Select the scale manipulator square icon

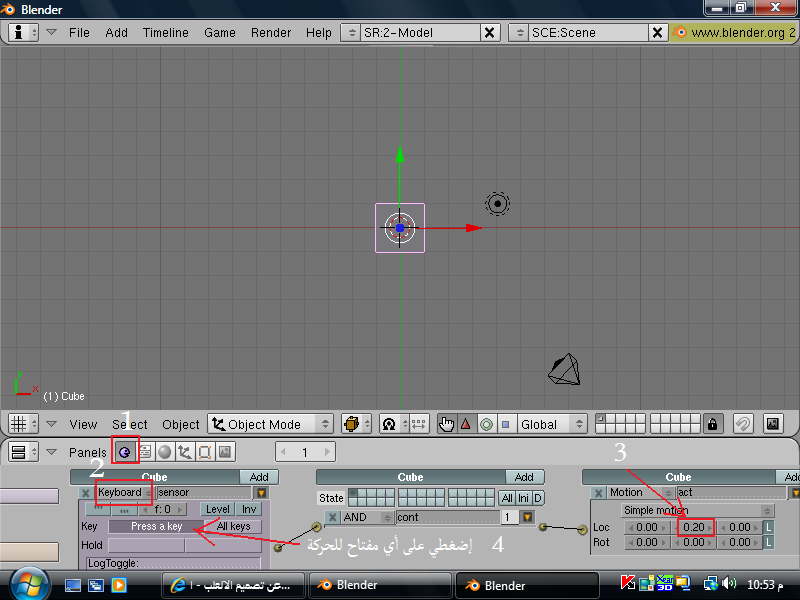pos(506,424)
